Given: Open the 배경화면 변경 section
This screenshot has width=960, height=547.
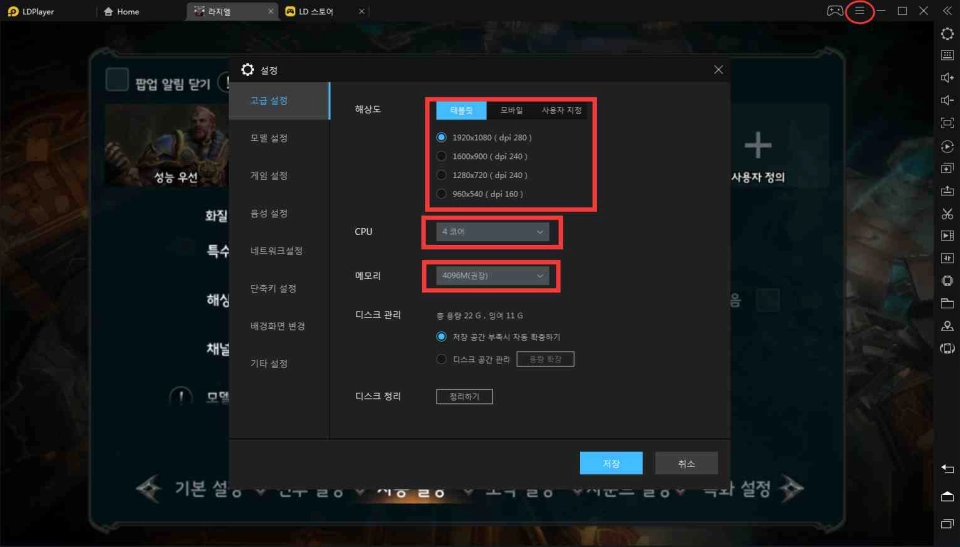Looking at the screenshot, I should 279,326.
